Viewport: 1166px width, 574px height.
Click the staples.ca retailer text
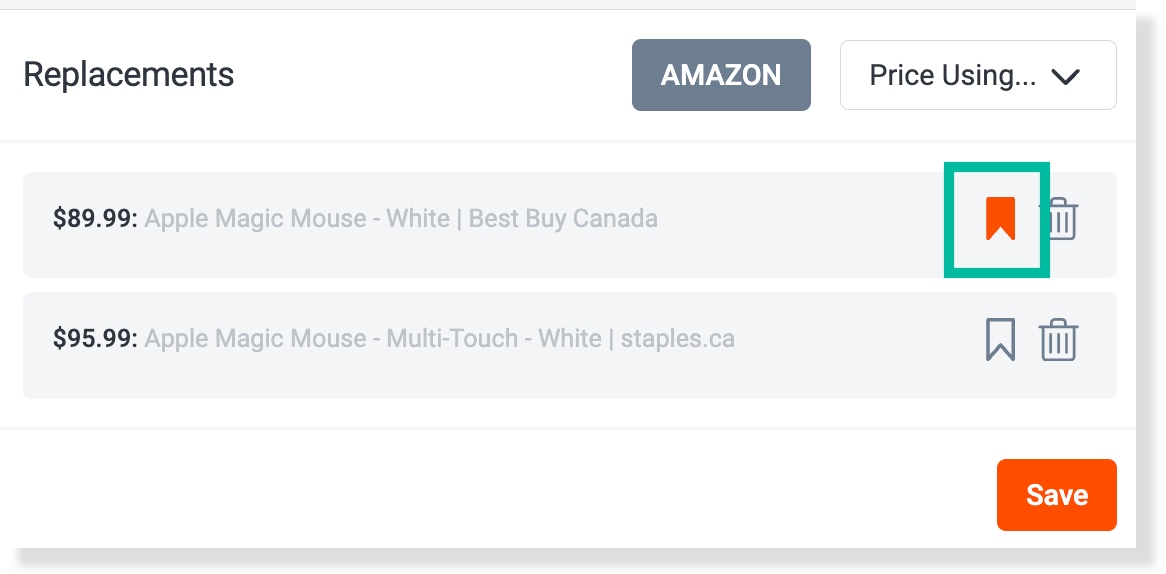point(677,339)
